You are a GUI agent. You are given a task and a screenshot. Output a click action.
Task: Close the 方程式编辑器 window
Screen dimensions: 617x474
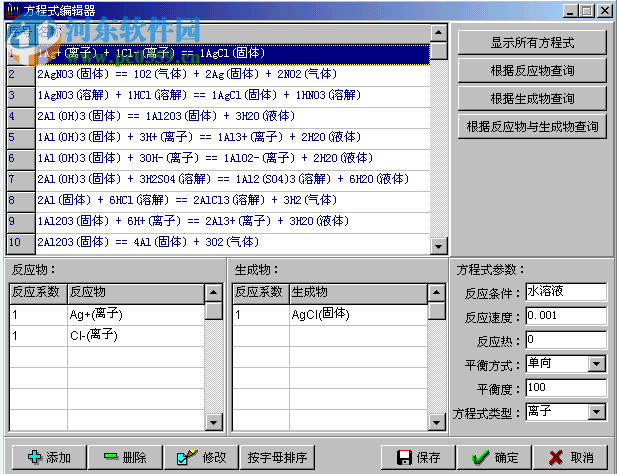pos(605,11)
